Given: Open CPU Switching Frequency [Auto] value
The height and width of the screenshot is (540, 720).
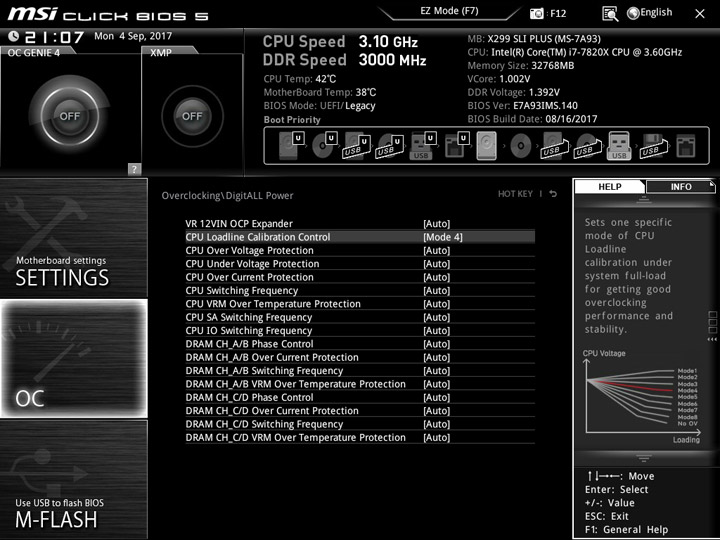Looking at the screenshot, I should 437,290.
